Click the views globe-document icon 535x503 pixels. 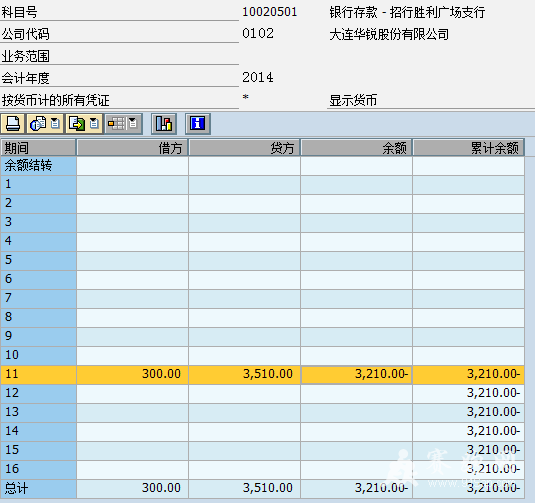38,124
